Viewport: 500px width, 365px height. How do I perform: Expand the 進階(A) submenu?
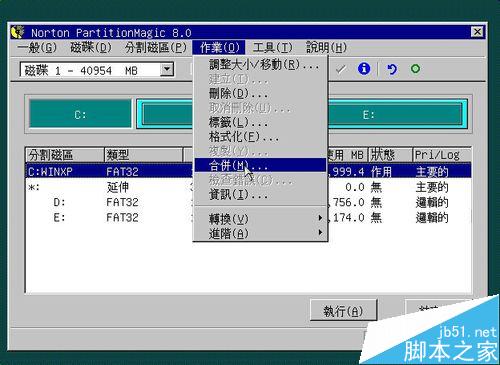(260, 233)
